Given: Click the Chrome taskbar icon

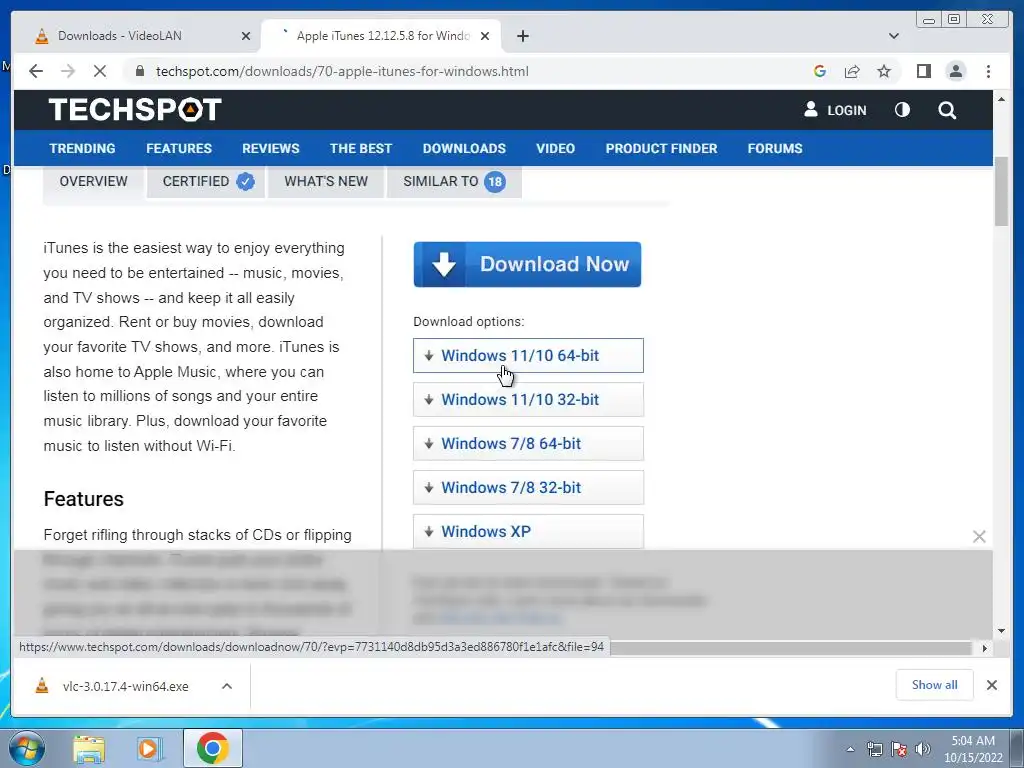Looking at the screenshot, I should coord(213,748).
